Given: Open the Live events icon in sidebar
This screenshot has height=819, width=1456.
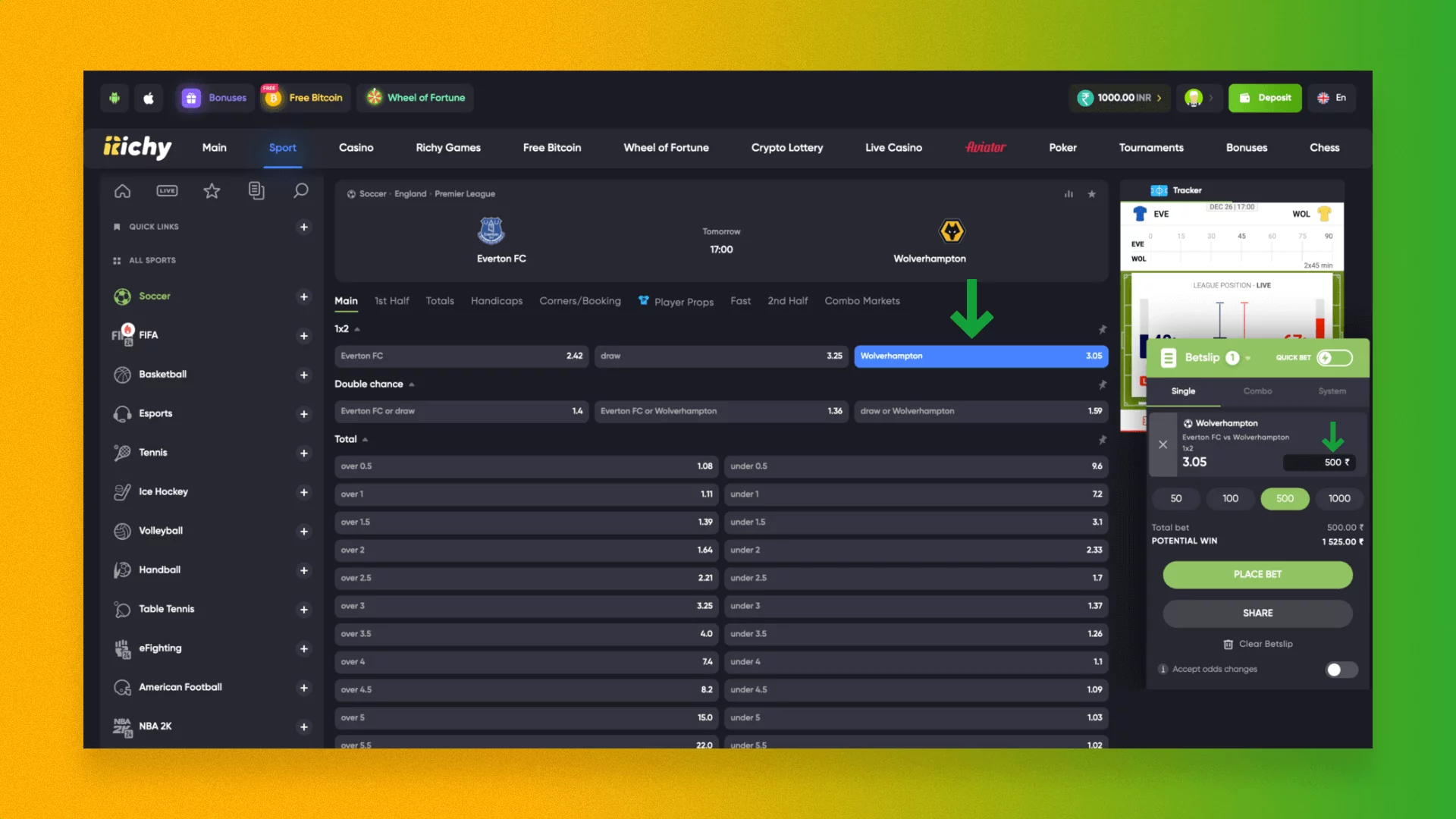Looking at the screenshot, I should [x=167, y=190].
